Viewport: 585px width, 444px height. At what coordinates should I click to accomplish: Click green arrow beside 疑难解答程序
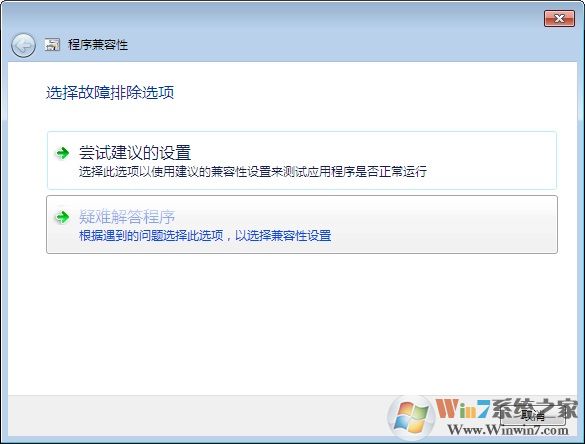pos(62,217)
